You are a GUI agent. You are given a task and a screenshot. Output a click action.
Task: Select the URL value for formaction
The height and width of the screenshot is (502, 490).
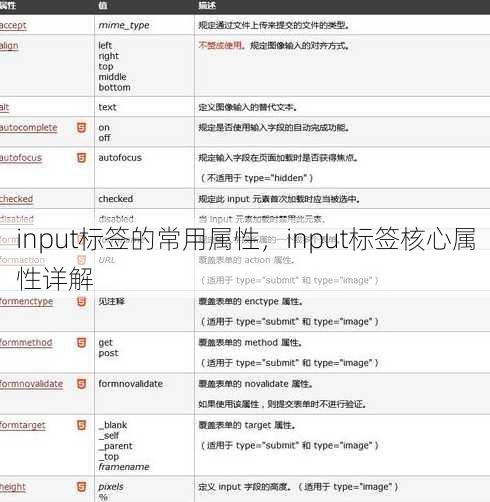pos(107,260)
